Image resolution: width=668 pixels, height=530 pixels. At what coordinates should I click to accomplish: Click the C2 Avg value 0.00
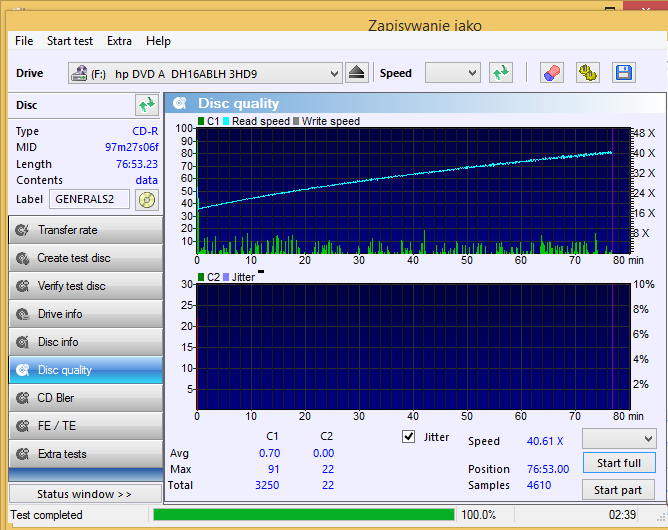tap(324, 453)
